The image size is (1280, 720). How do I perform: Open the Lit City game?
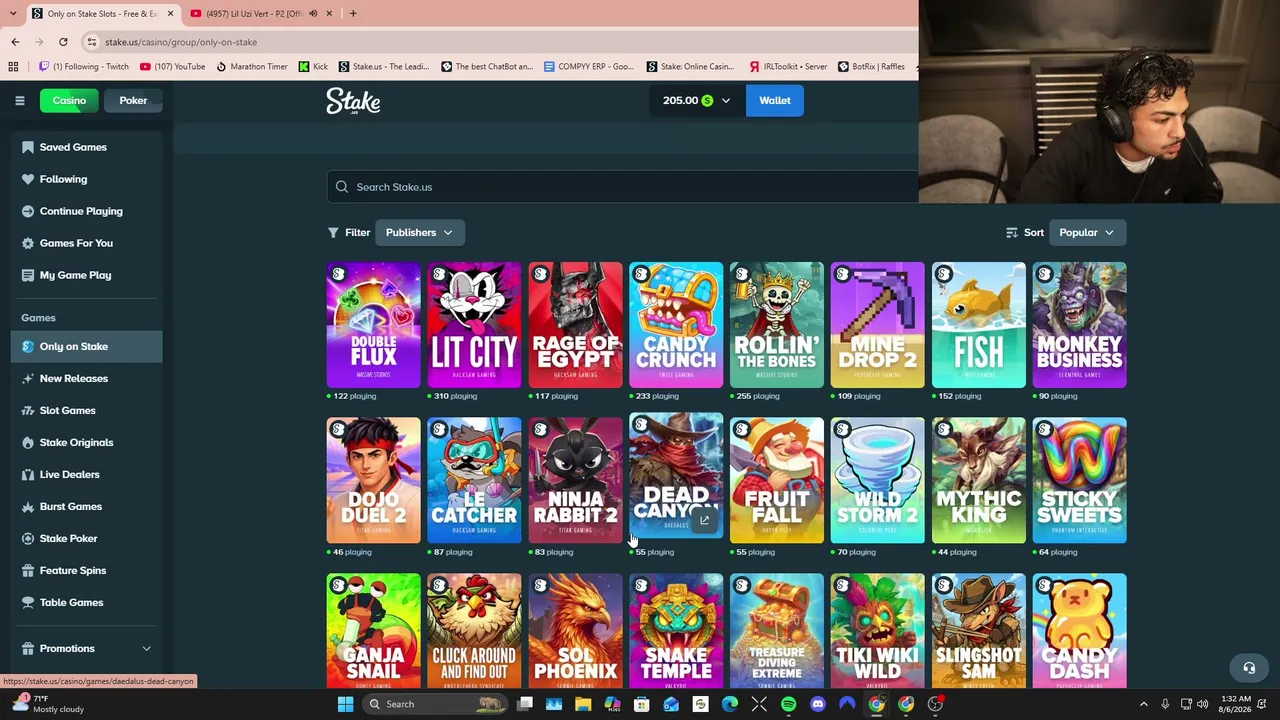[474, 325]
